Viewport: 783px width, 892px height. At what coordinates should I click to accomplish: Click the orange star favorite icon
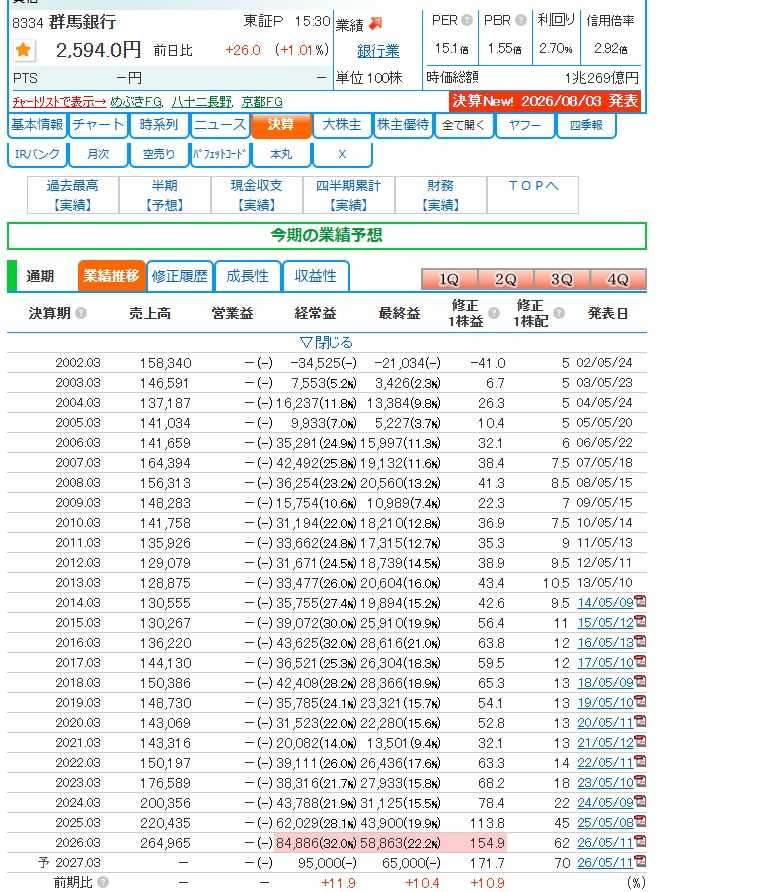pos(23,50)
